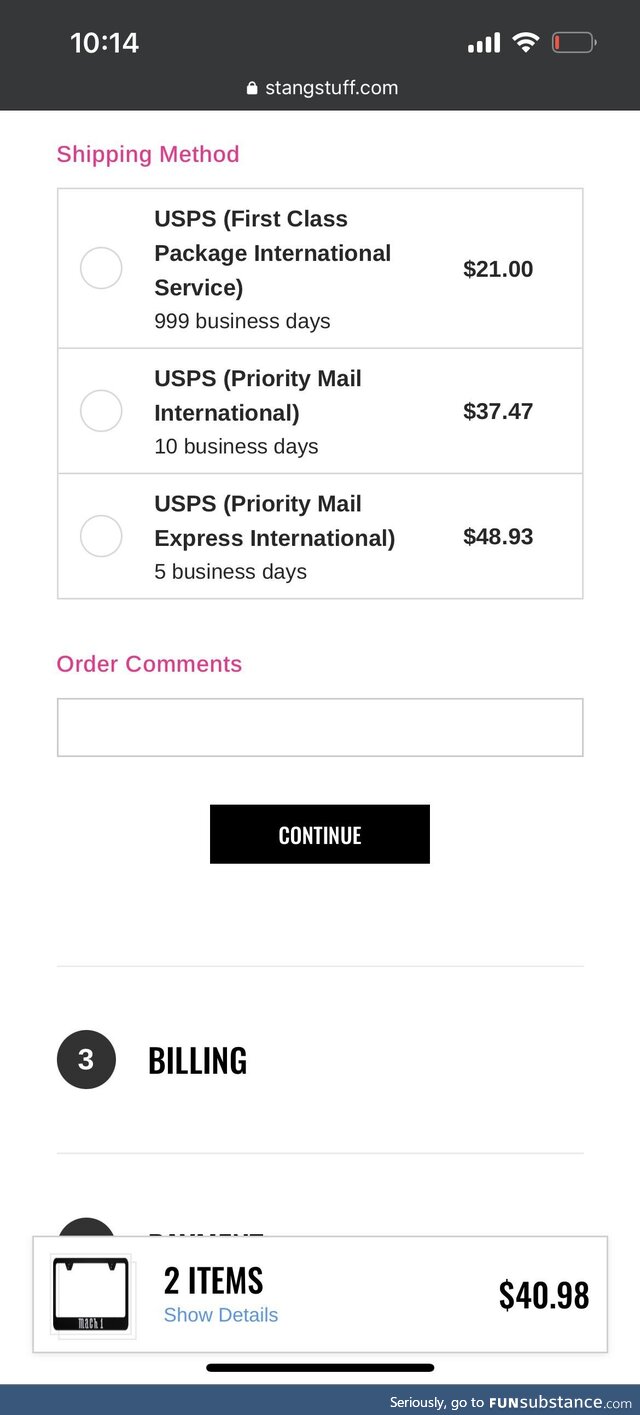Screen dimensions: 640x1415
Task: Tap the padlock icon beside stangstuff.com
Action: pos(252,89)
